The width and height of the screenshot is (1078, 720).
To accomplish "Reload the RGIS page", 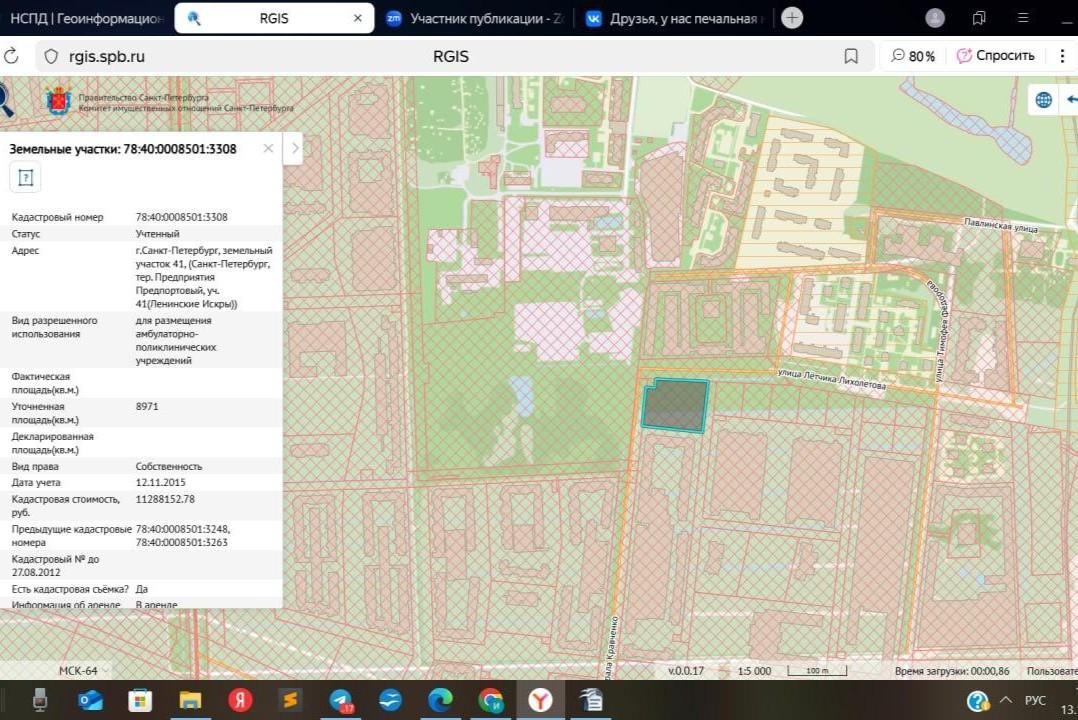I will pos(11,57).
